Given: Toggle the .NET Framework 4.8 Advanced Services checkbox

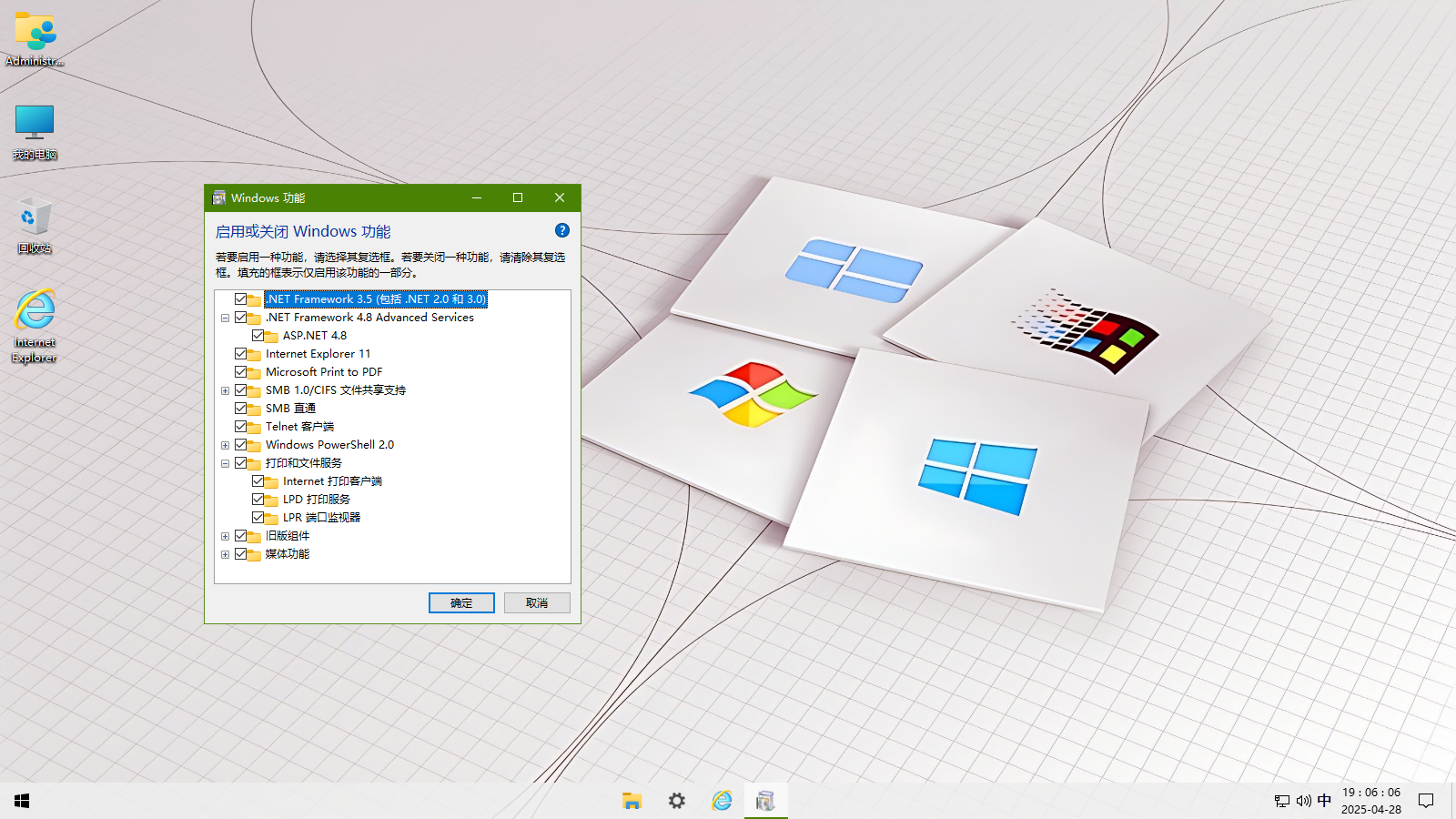Looking at the screenshot, I should click(240, 317).
